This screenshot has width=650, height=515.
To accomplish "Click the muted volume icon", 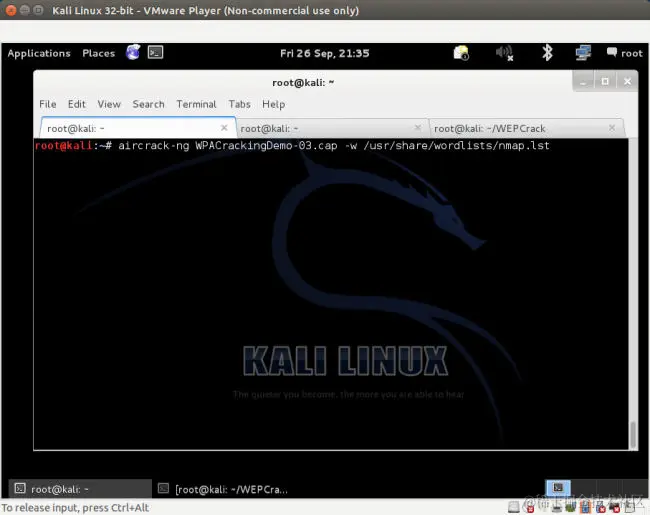I will click(504, 53).
